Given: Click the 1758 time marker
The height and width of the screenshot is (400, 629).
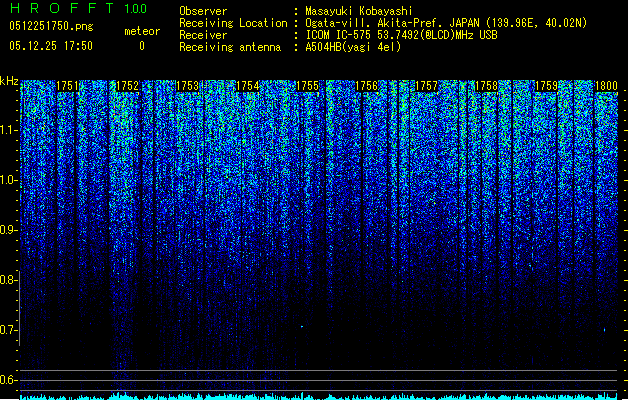Looking at the screenshot, I should (486, 86).
